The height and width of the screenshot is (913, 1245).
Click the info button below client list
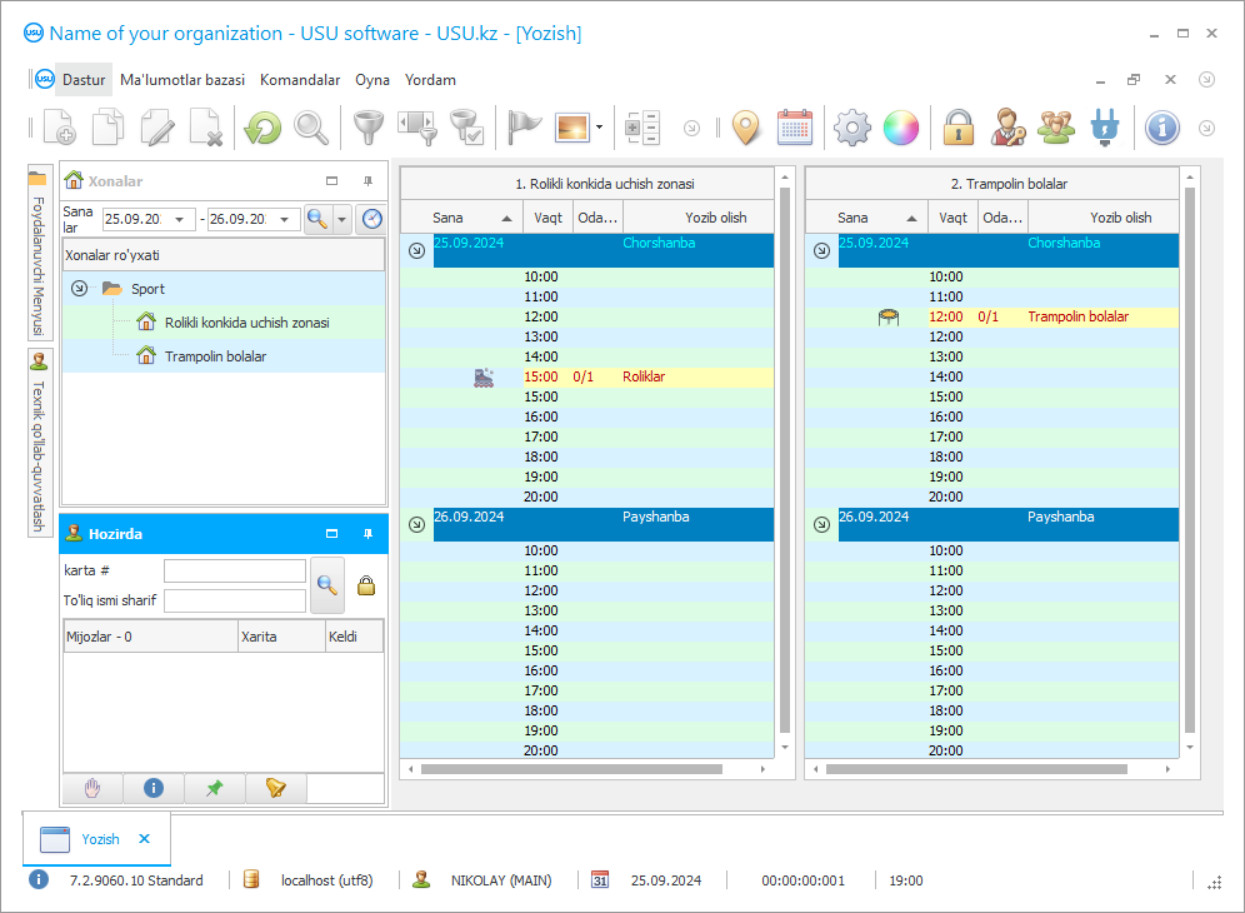(153, 788)
